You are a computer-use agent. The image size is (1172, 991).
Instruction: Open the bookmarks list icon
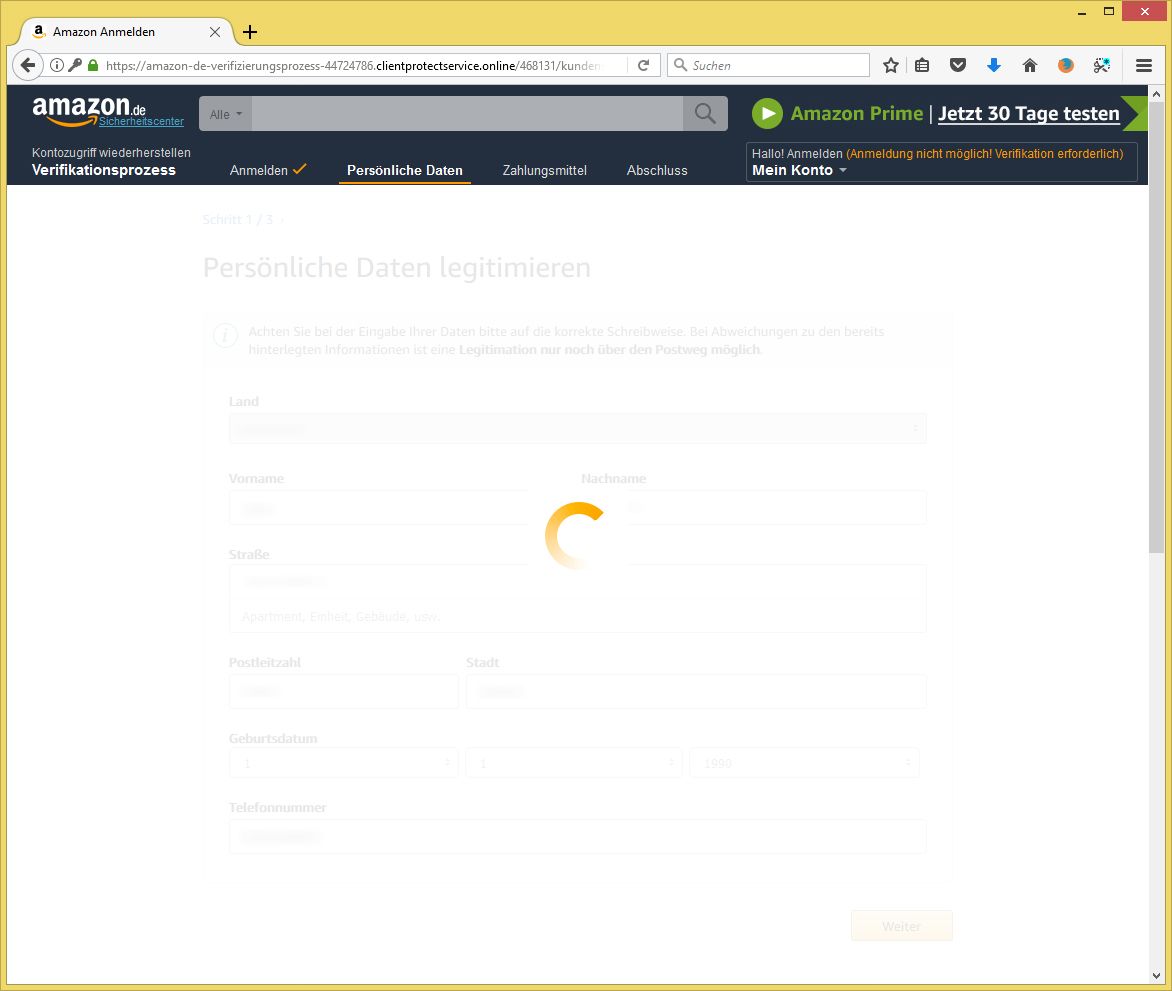coord(922,65)
